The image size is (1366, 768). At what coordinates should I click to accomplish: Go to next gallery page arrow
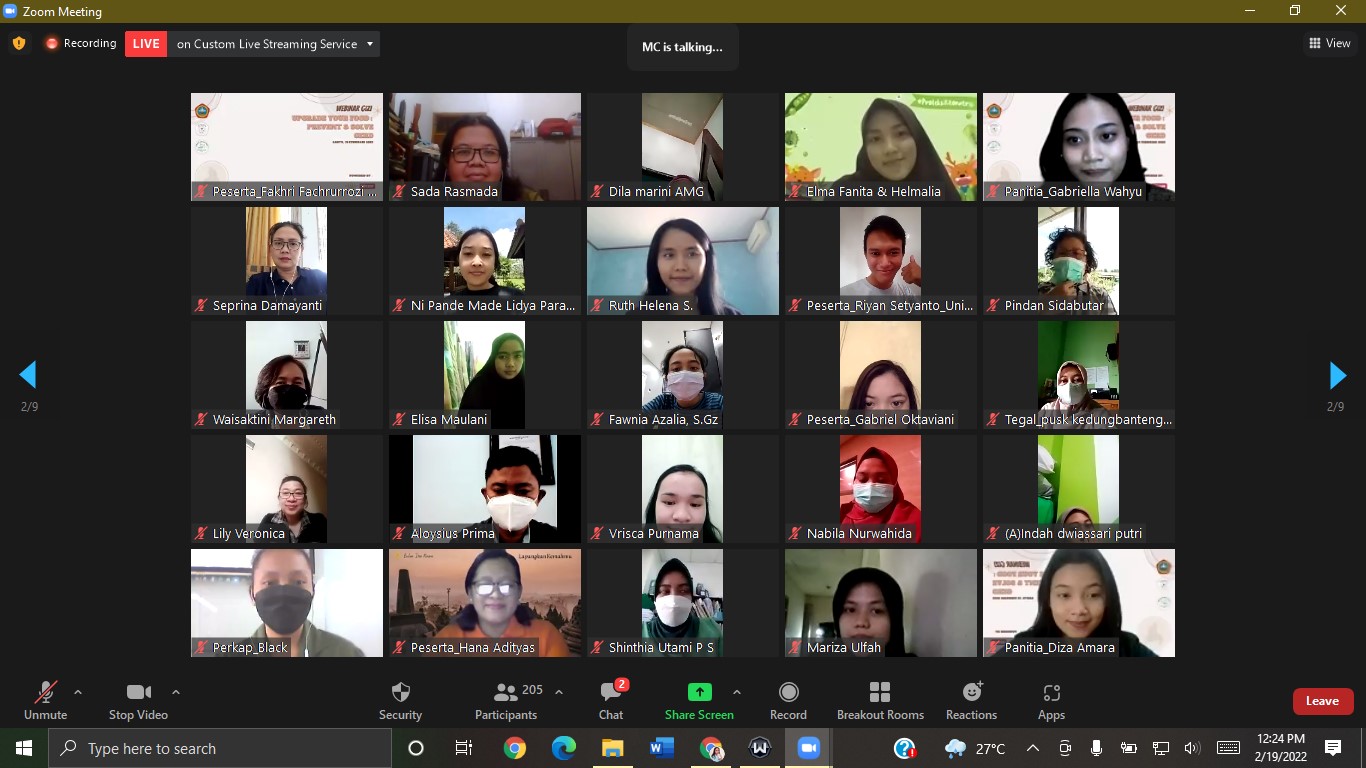point(1337,375)
